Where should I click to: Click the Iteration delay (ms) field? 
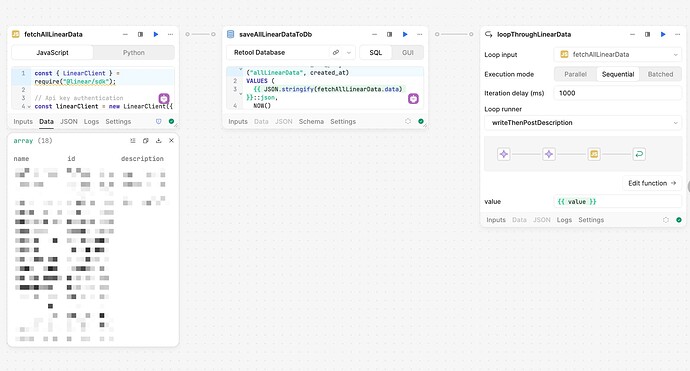click(618, 93)
